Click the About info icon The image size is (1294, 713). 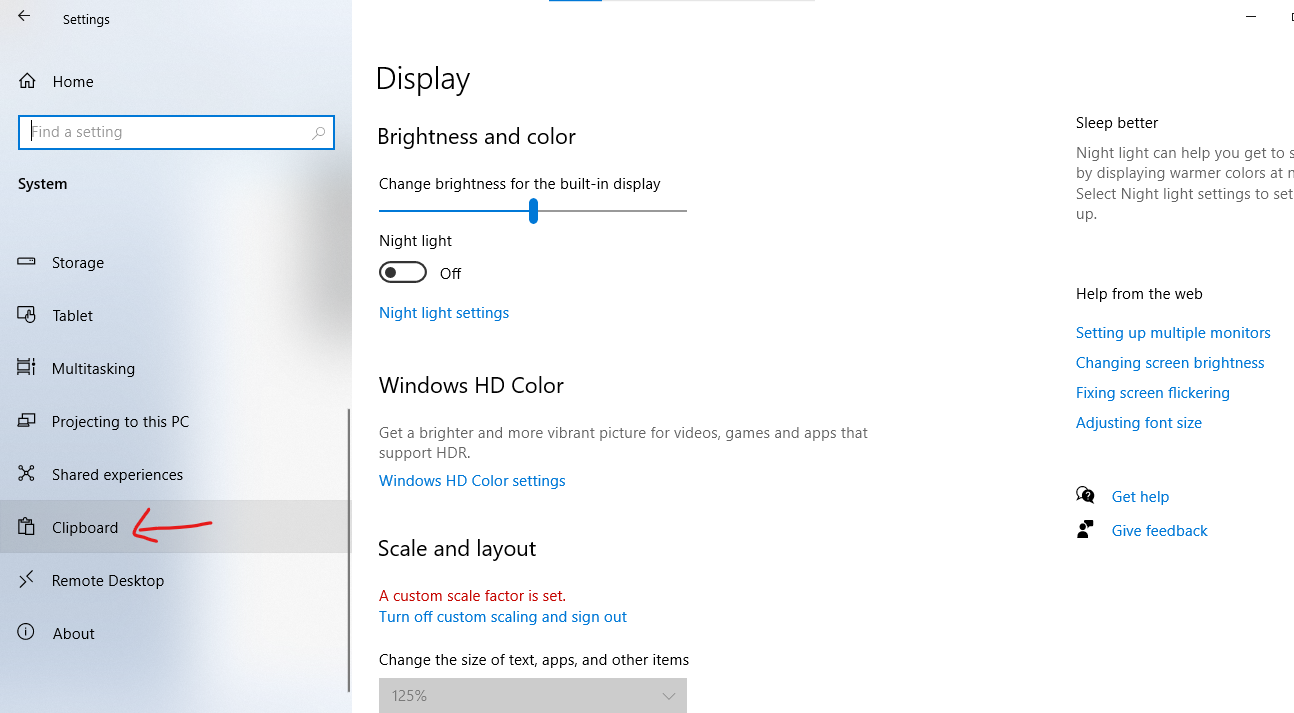pos(26,632)
